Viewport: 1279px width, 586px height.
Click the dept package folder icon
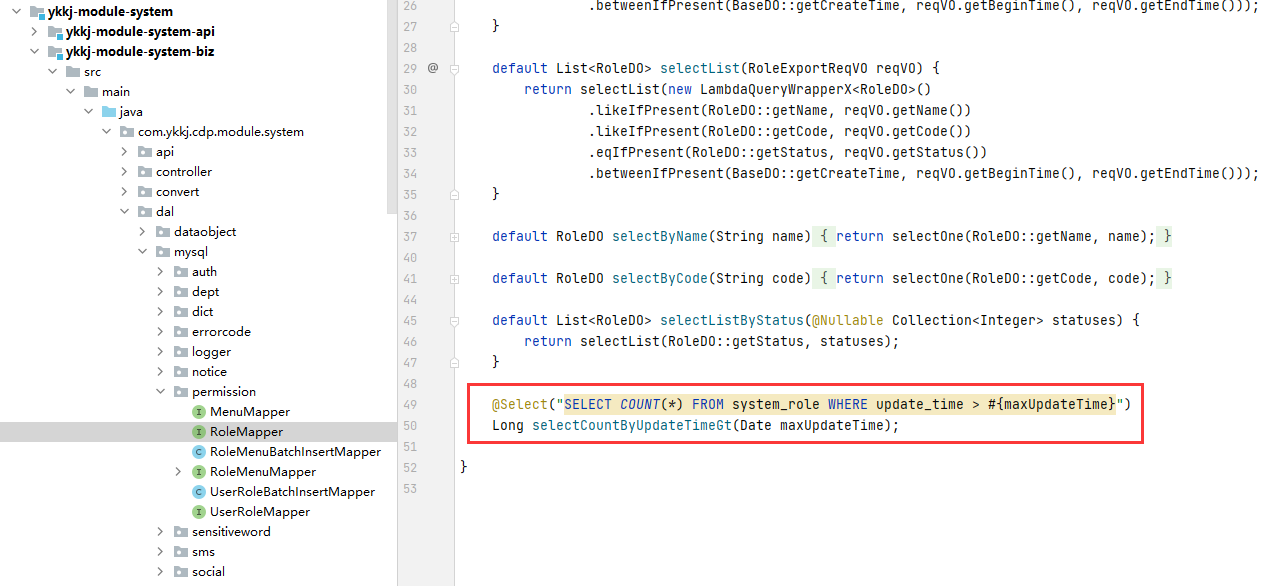tap(180, 292)
